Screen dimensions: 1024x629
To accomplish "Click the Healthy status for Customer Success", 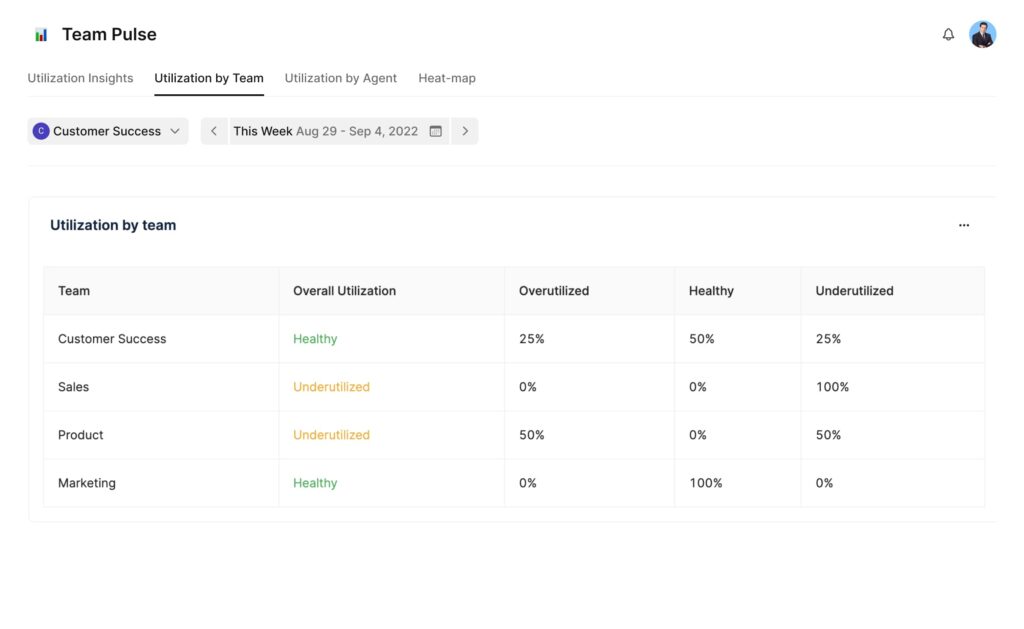I will click(314, 338).
